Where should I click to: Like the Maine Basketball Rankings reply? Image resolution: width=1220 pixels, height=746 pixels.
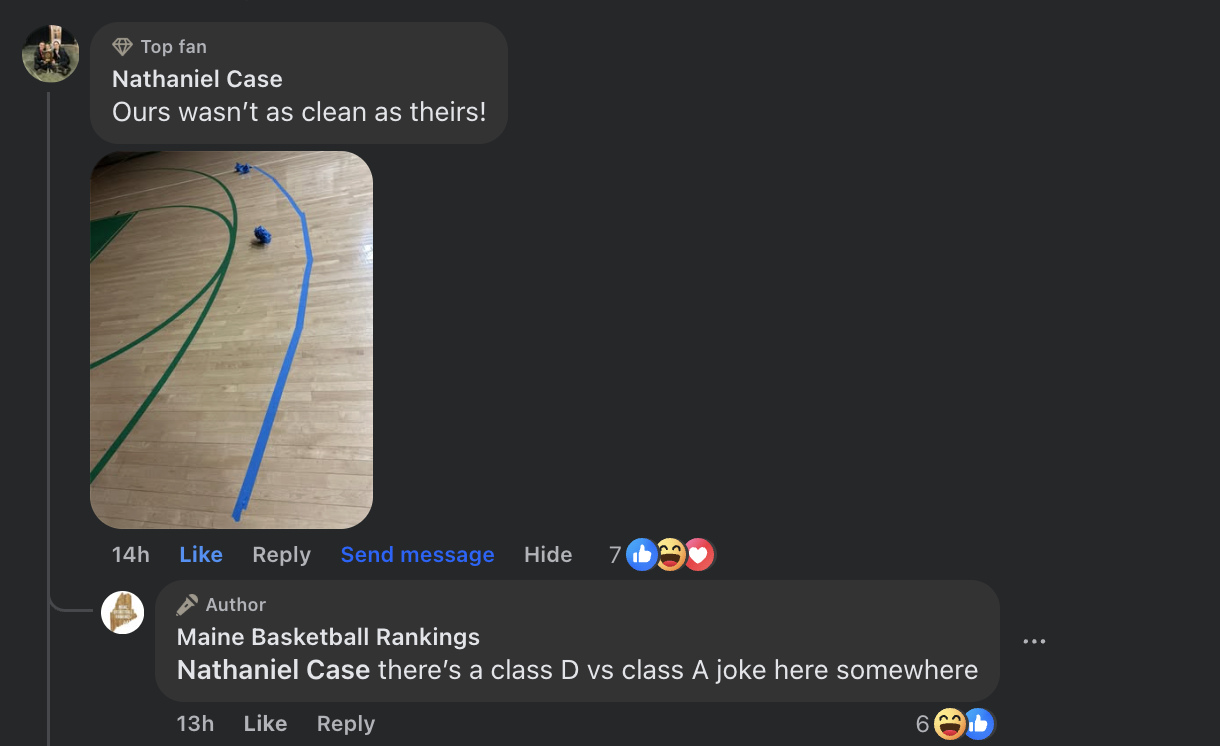tap(265, 724)
